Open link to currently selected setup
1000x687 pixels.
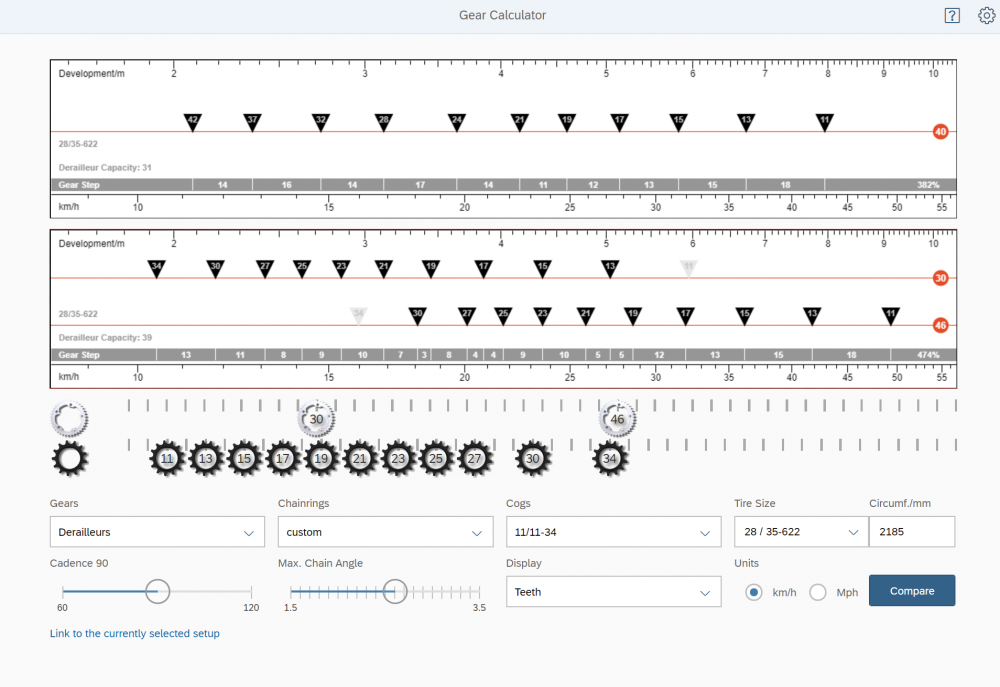click(x=135, y=633)
